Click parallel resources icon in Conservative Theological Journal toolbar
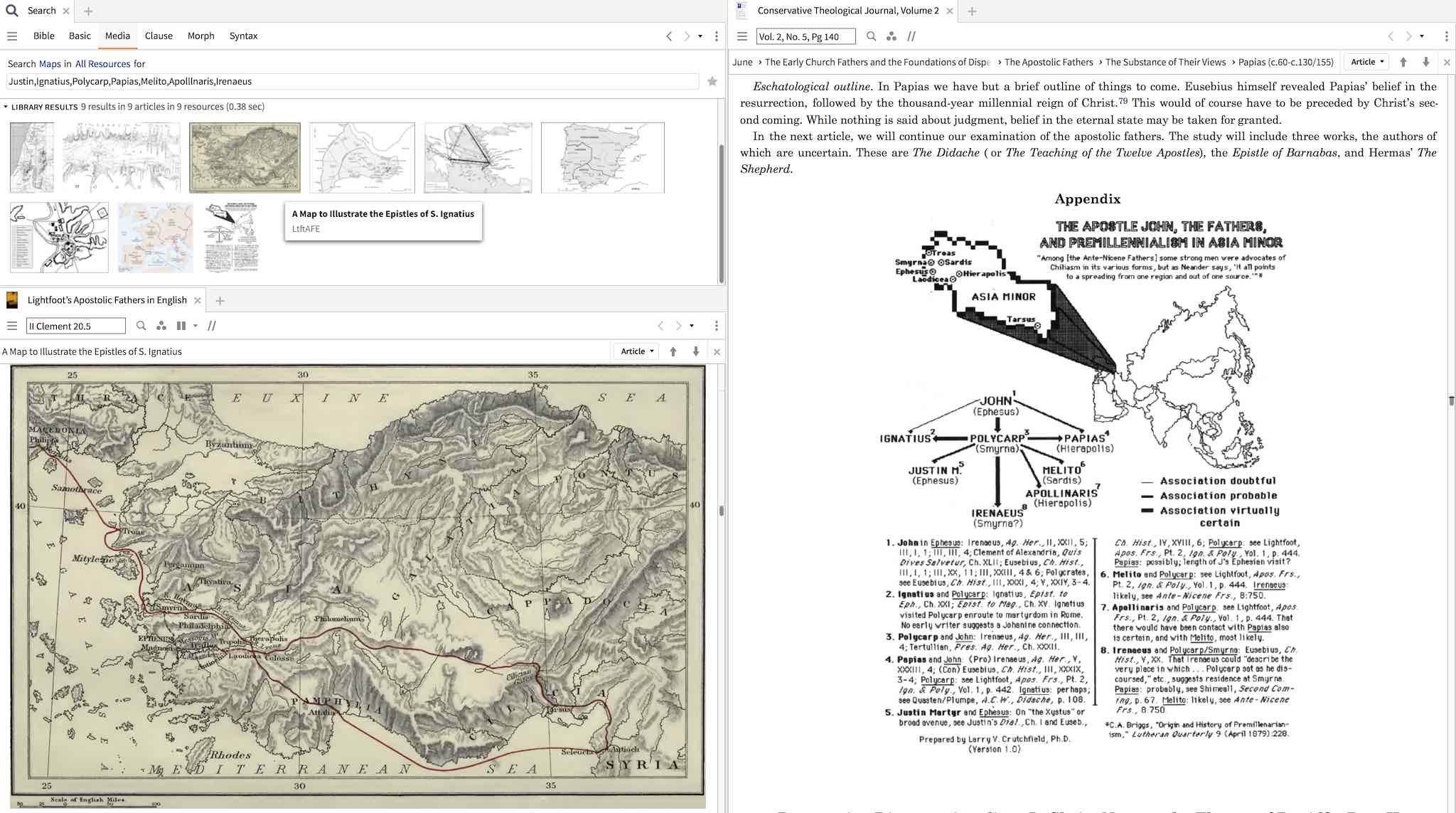 pyautogui.click(x=911, y=36)
